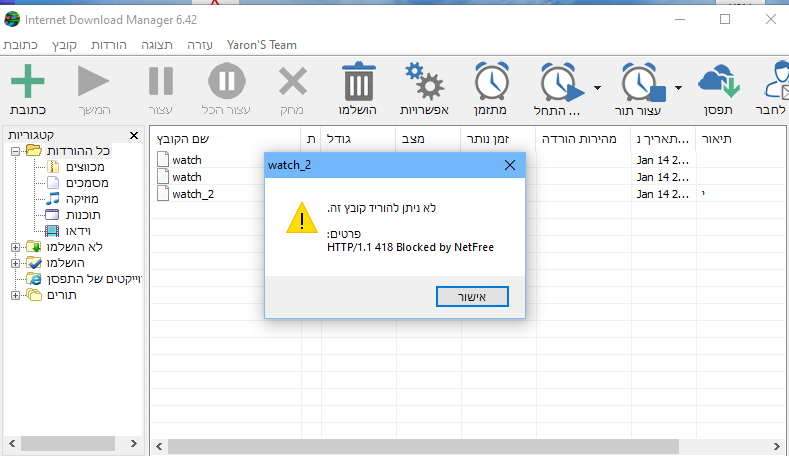Click the Stop Queue clock icon
This screenshot has width=789, height=456.
pos(643,82)
